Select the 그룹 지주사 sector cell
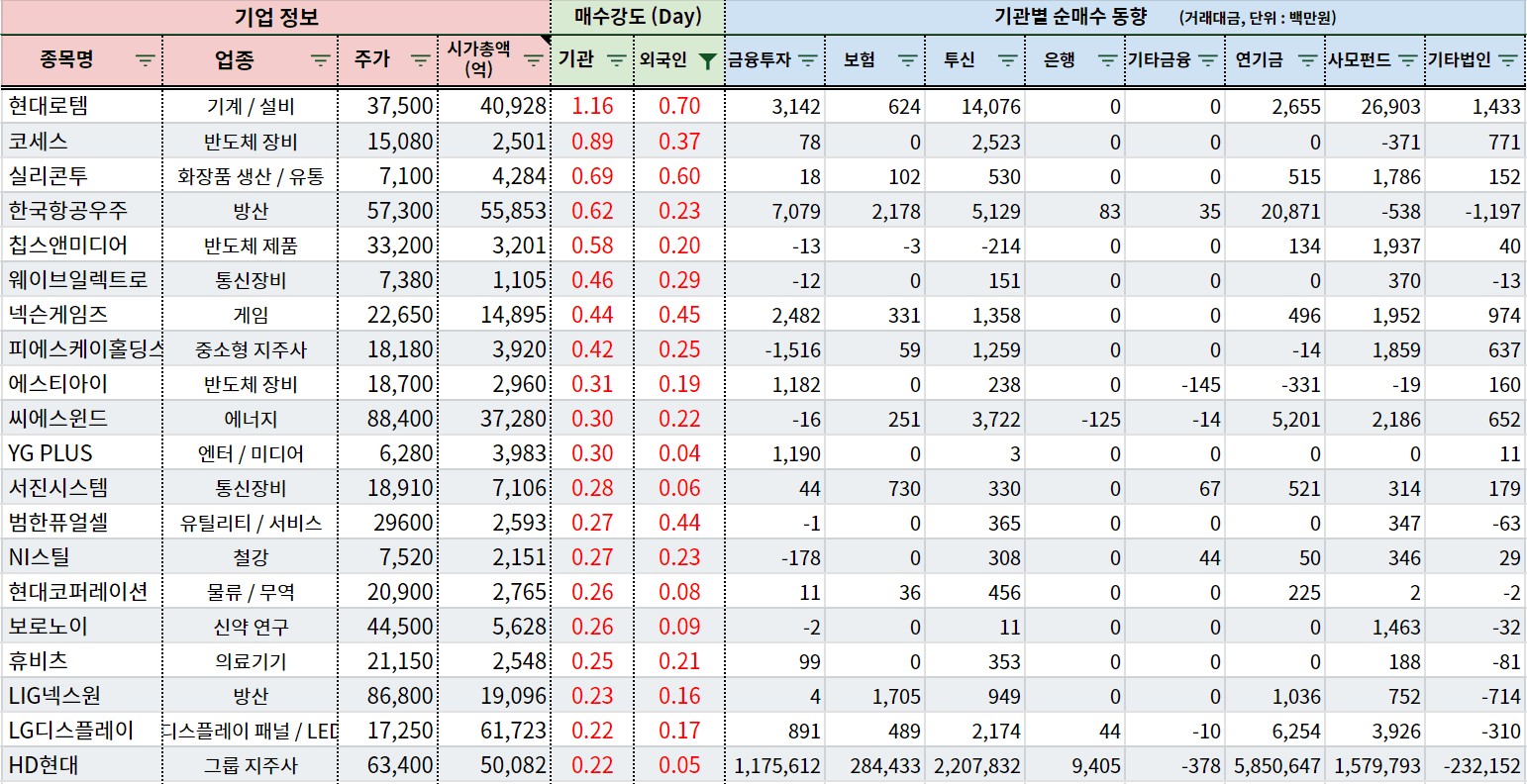This screenshot has height=784, width=1527. (251, 765)
